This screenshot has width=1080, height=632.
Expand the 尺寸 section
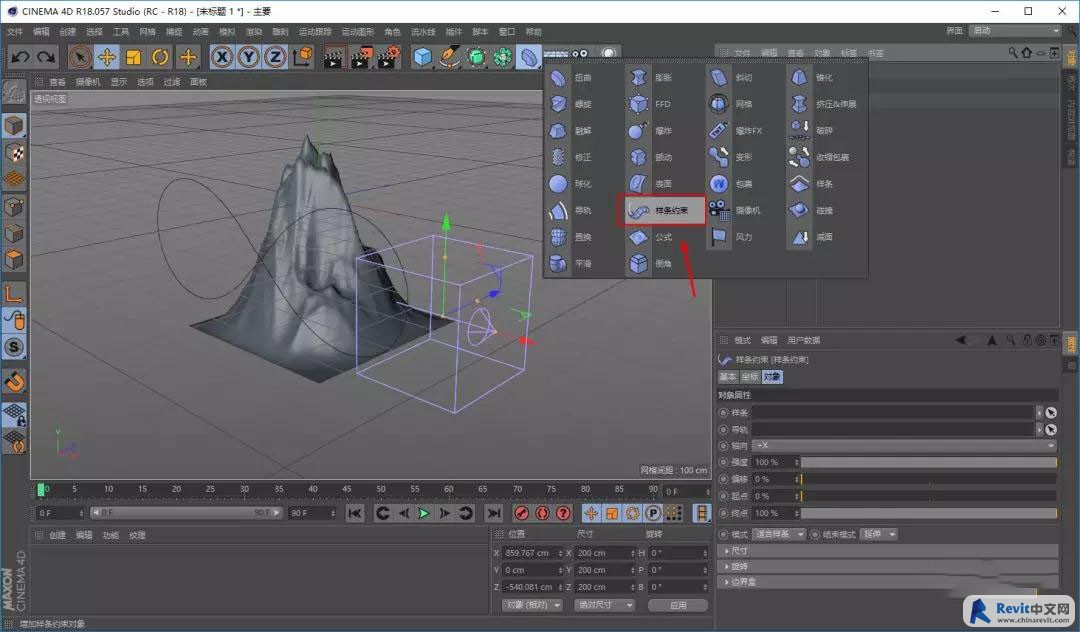point(889,551)
